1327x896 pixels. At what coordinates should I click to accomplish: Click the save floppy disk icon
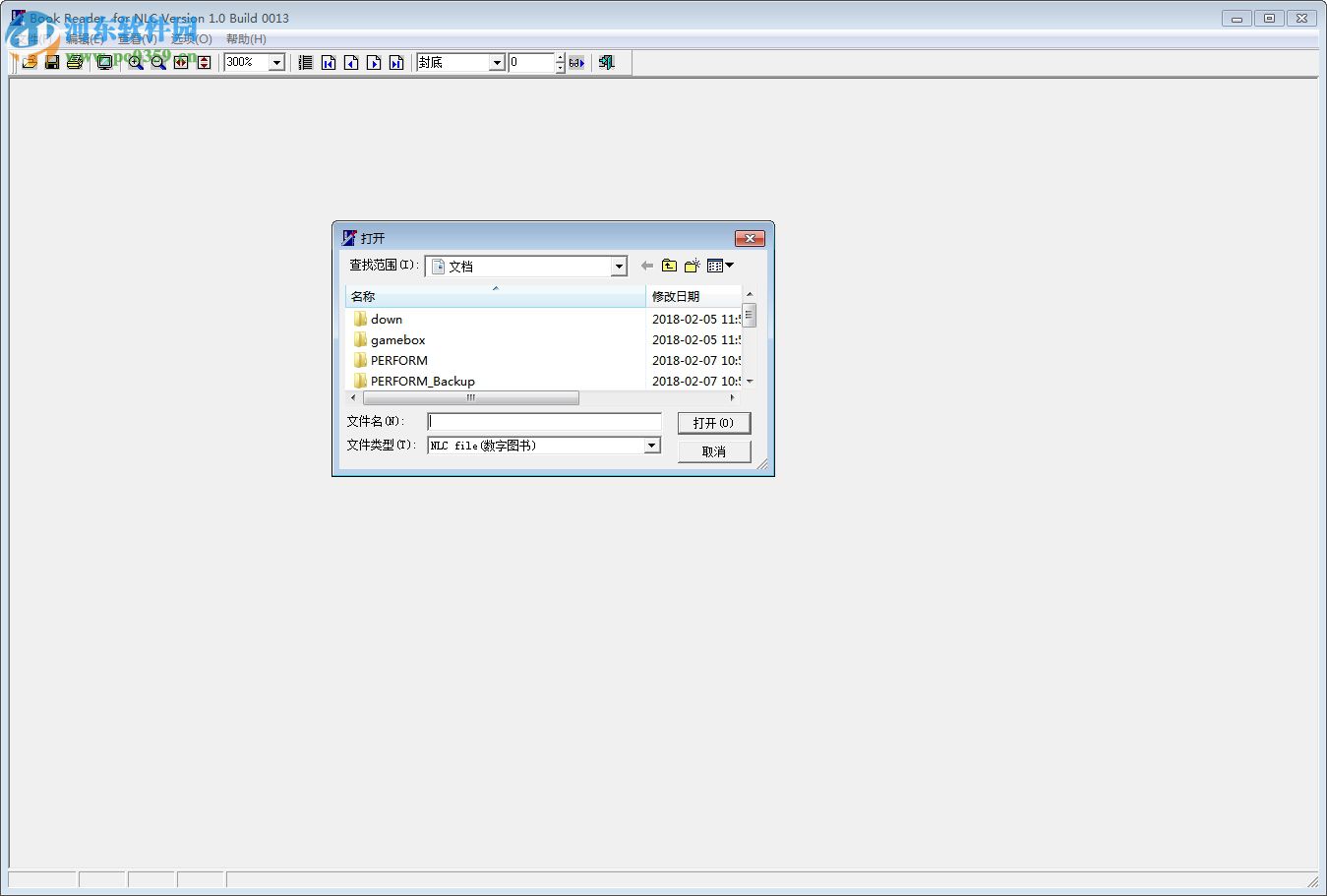pyautogui.click(x=52, y=62)
